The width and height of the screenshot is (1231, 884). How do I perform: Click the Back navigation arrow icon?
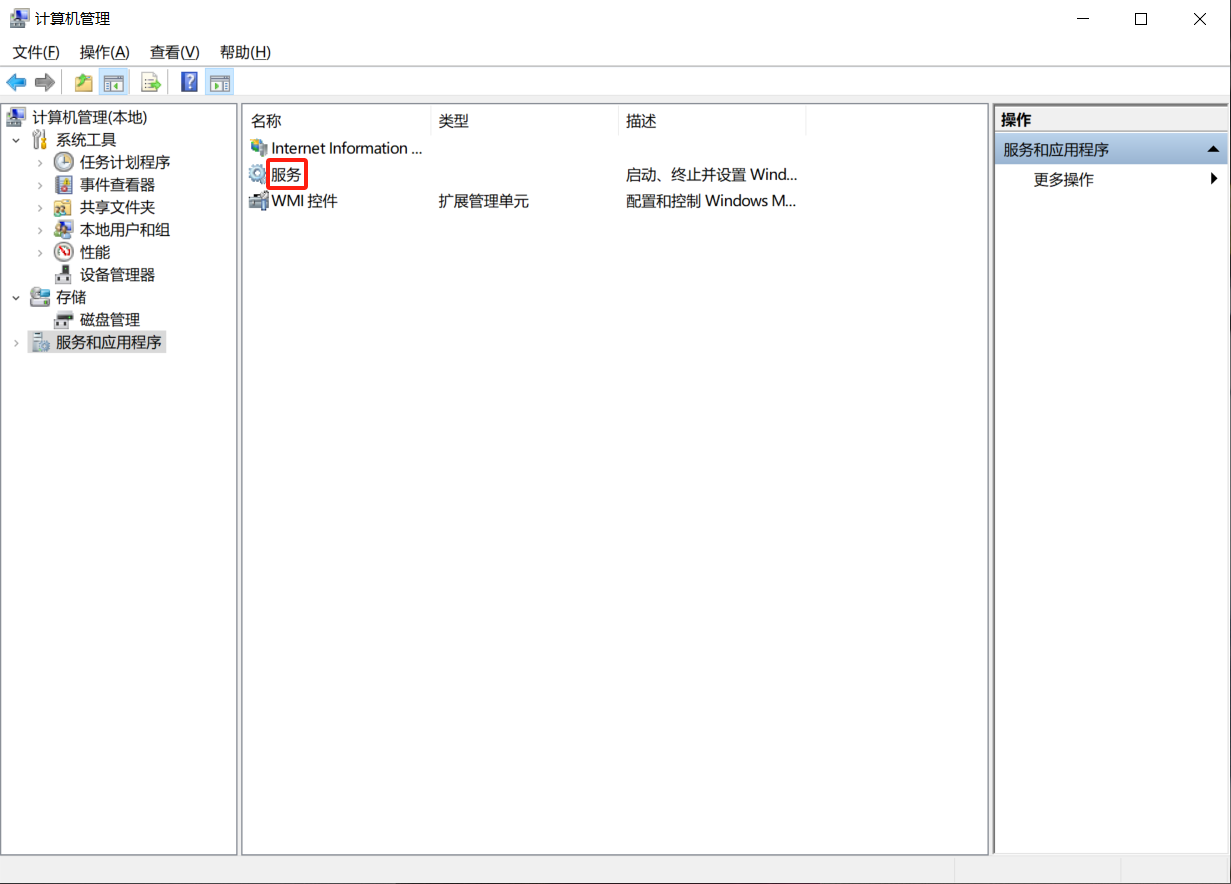16,81
